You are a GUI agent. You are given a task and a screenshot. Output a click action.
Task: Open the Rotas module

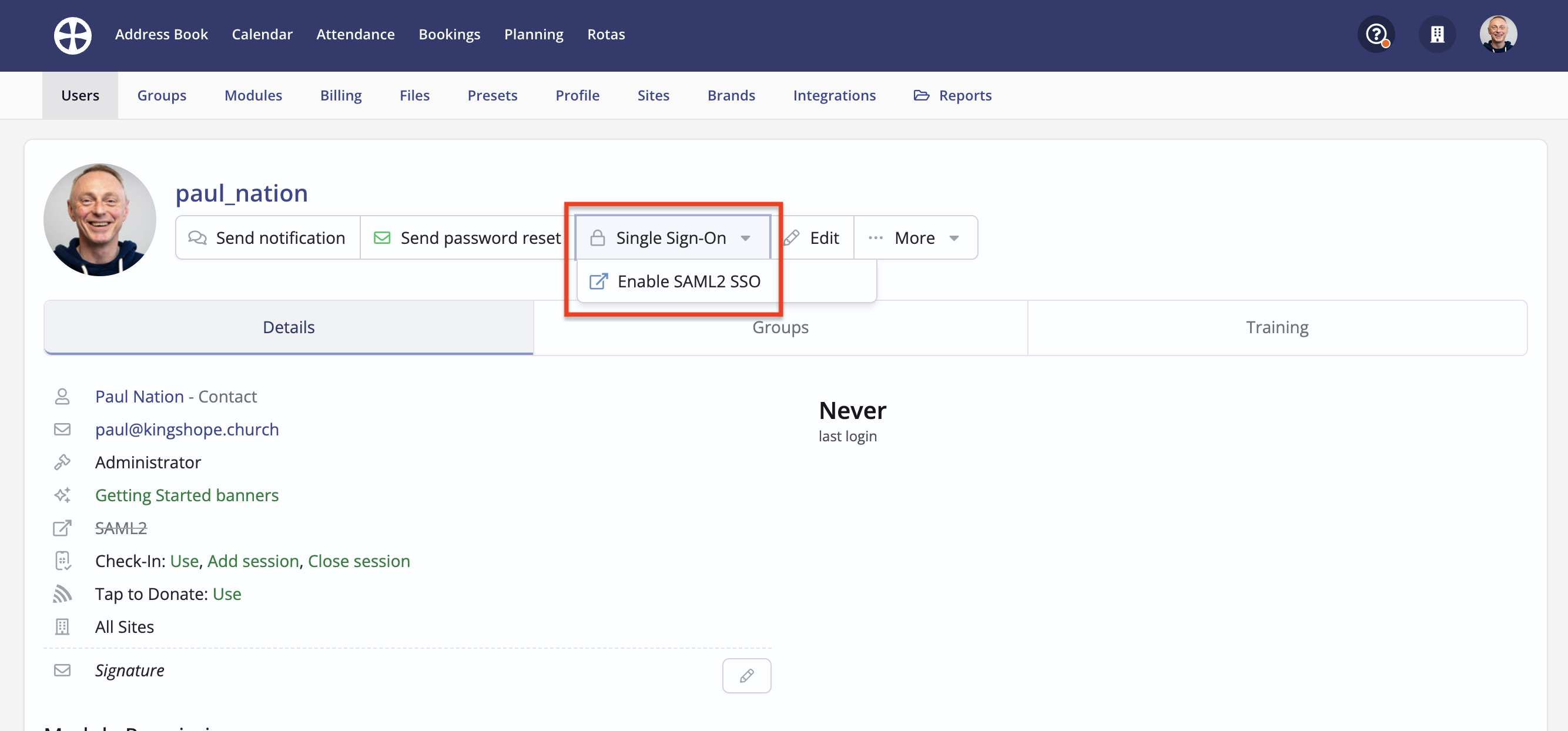606,34
